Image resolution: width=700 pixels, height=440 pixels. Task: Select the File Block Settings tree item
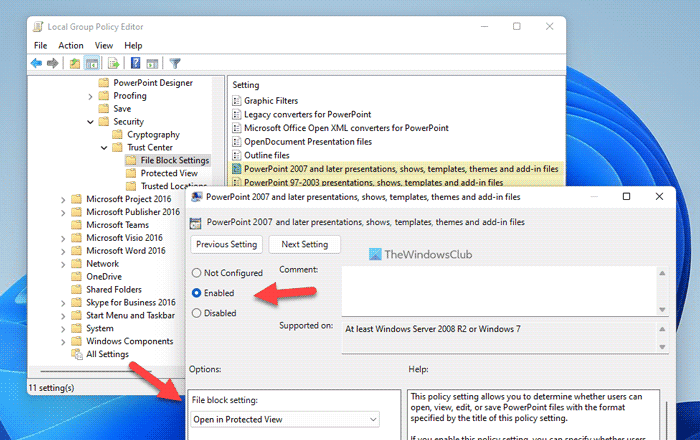[x=175, y=160]
